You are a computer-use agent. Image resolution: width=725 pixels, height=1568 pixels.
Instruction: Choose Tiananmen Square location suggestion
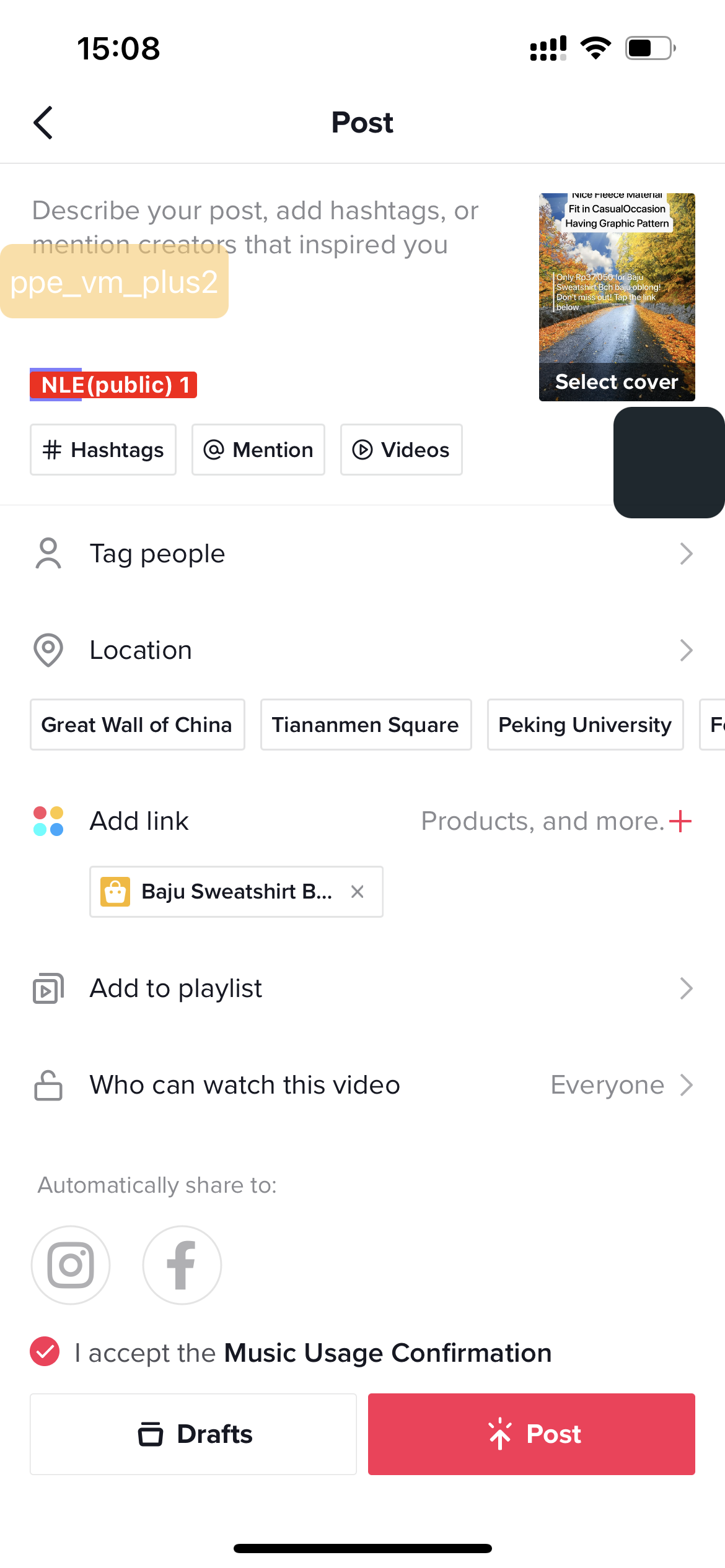pyautogui.click(x=366, y=725)
